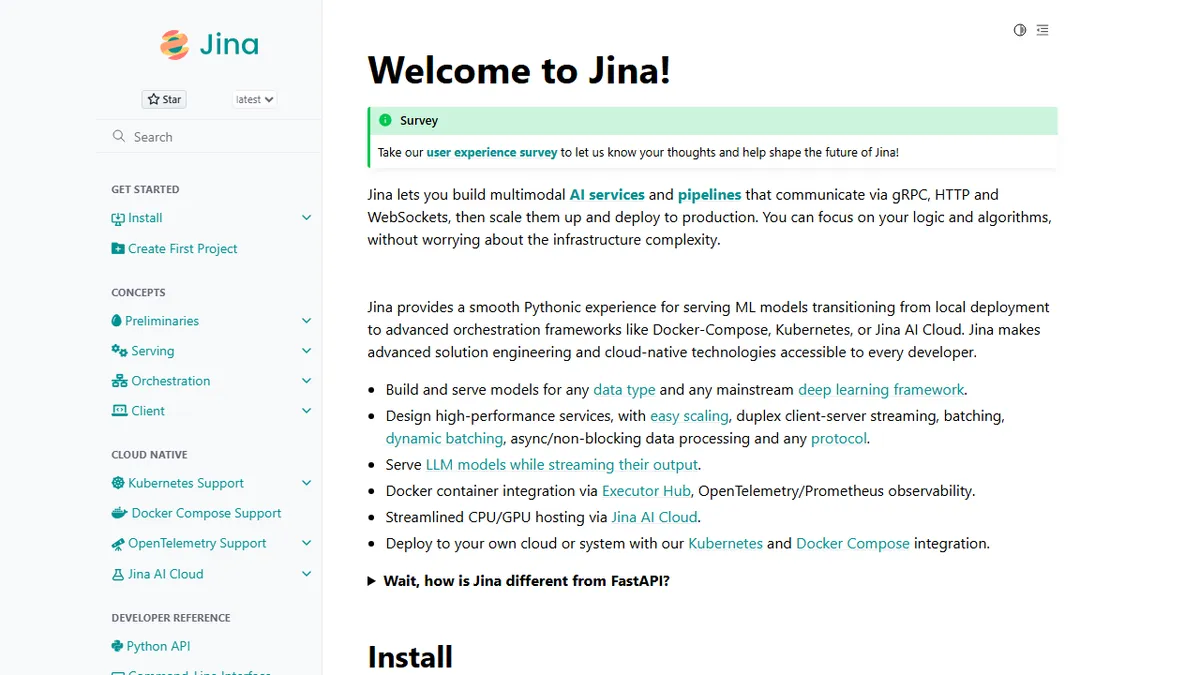Expand the Preliminaries section chevron
The height and width of the screenshot is (675, 1200).
[x=306, y=321]
